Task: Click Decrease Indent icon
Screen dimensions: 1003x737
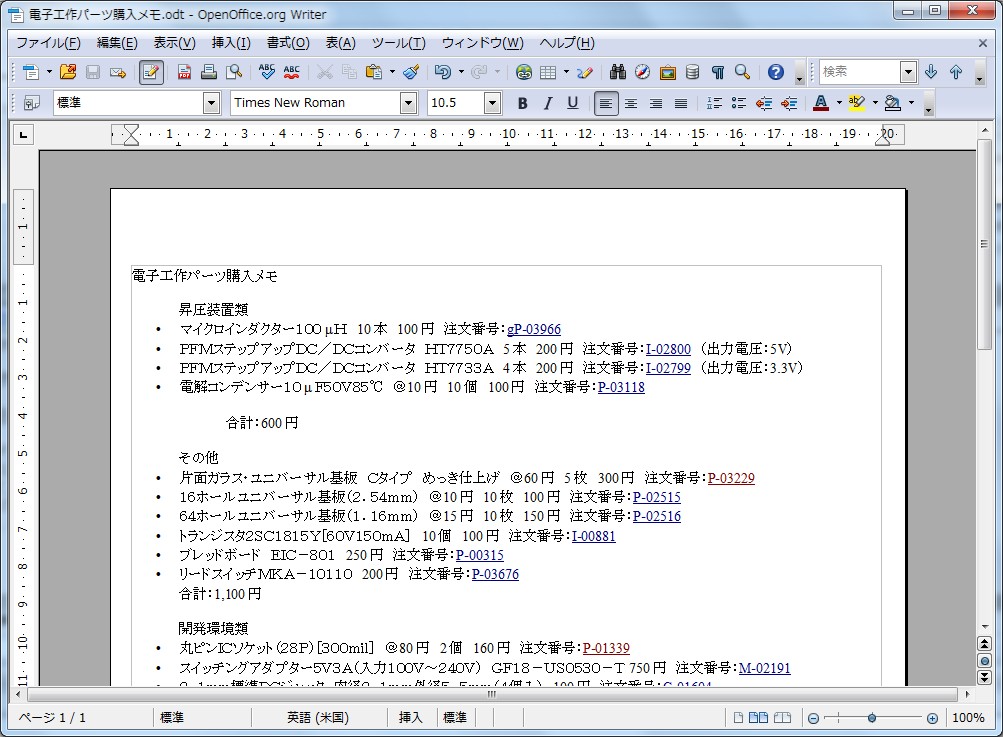Action: point(764,103)
